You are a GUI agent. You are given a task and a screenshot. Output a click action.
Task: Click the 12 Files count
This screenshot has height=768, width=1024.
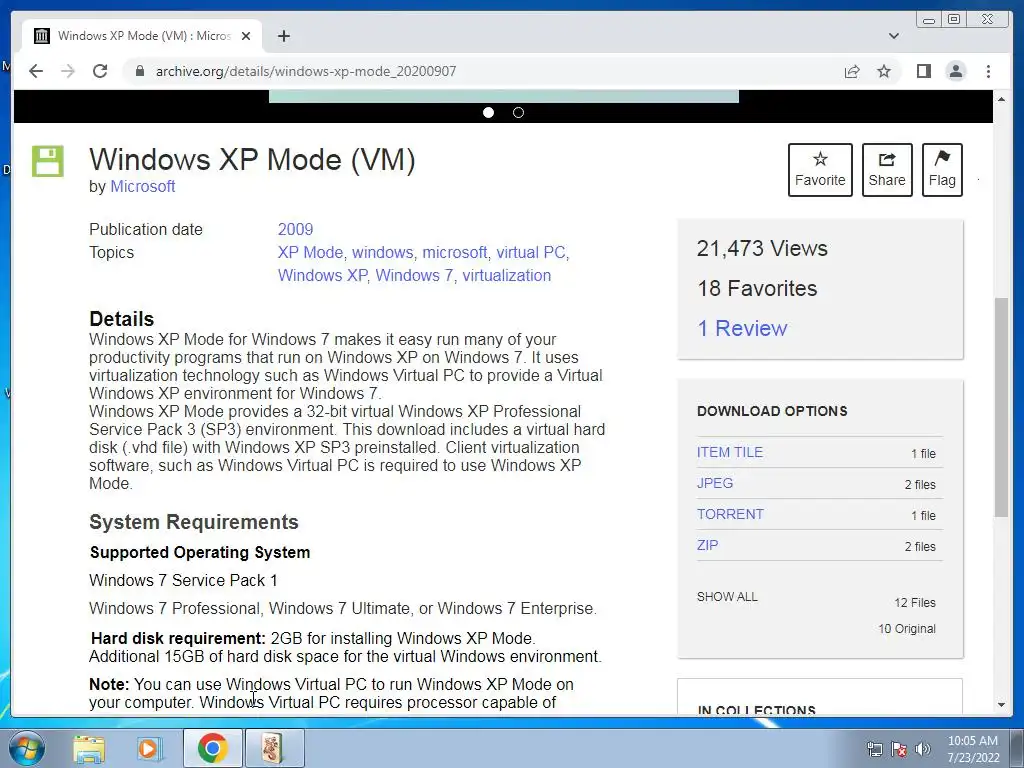pyautogui.click(x=915, y=602)
